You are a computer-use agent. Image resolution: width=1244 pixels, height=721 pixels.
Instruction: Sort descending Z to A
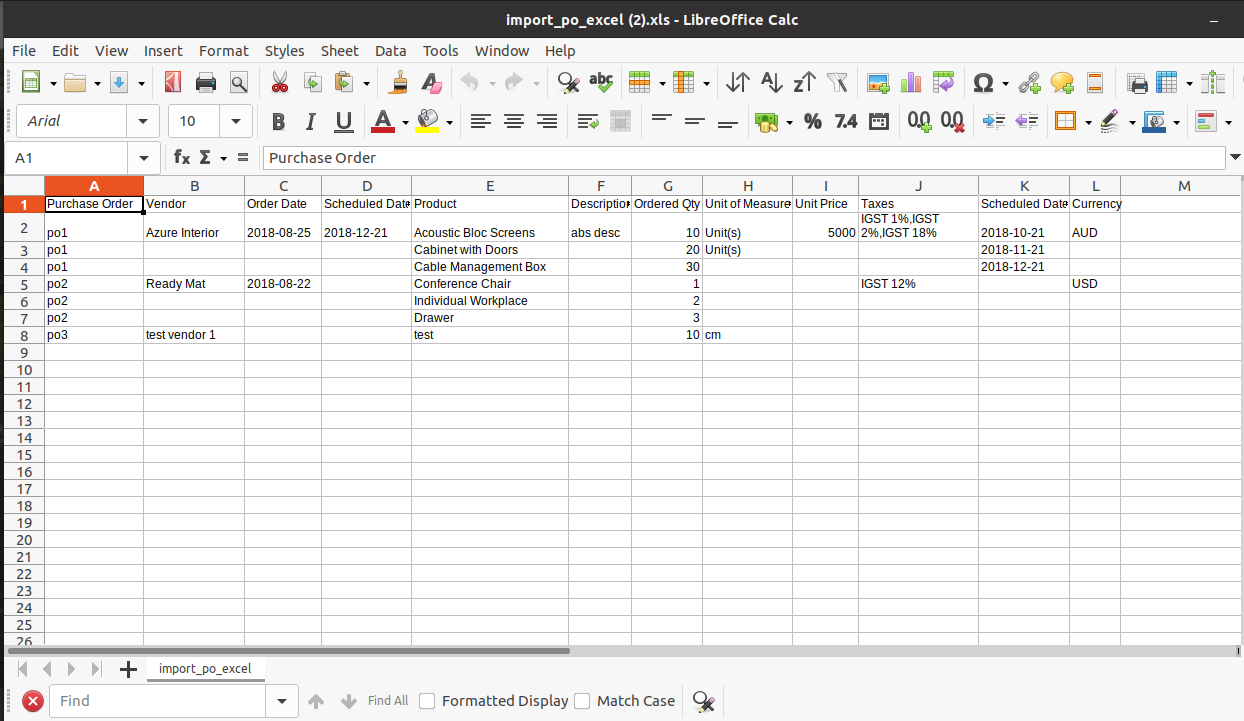tap(804, 82)
